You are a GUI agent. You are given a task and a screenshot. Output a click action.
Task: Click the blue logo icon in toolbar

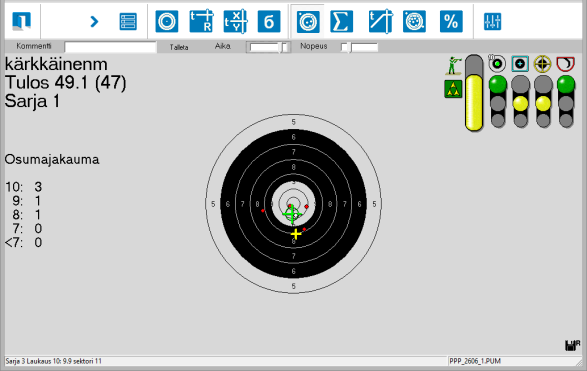point(21,21)
